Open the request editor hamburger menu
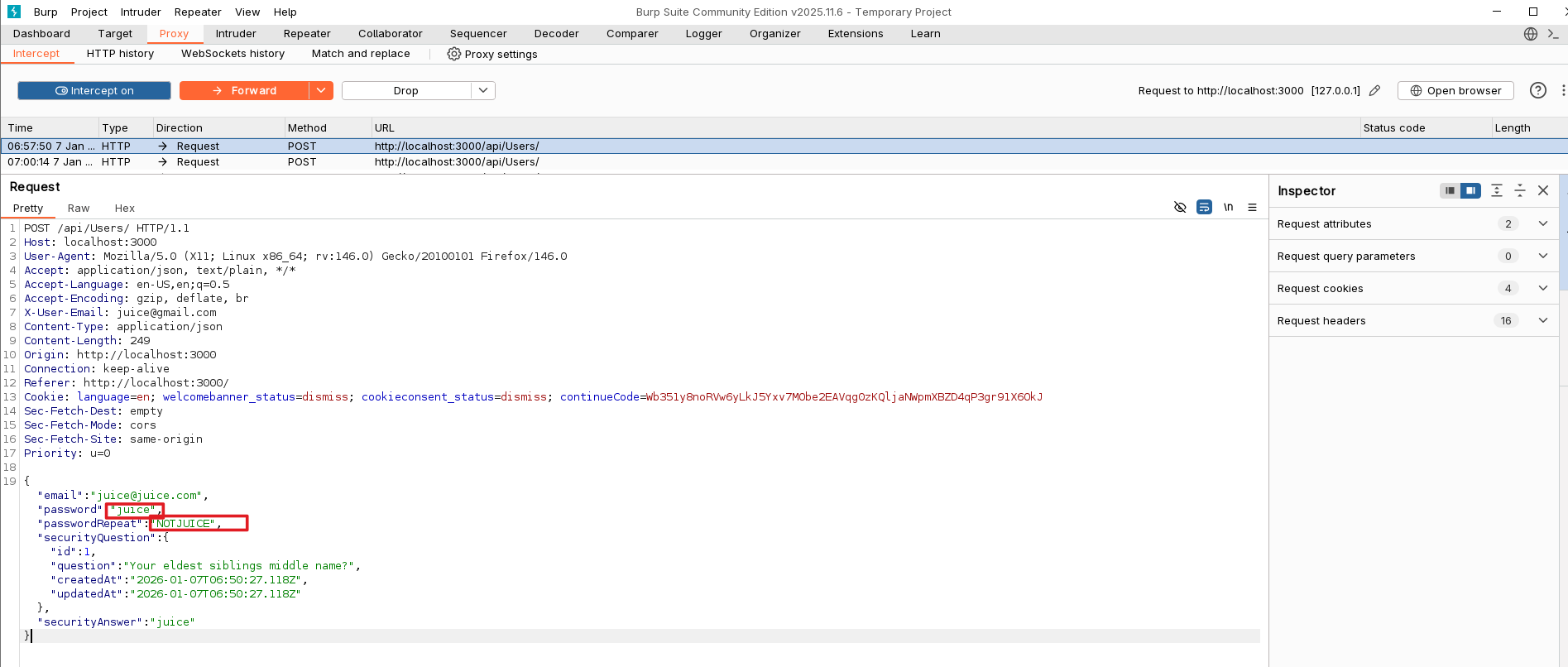This screenshot has width=1568, height=667. (1252, 208)
